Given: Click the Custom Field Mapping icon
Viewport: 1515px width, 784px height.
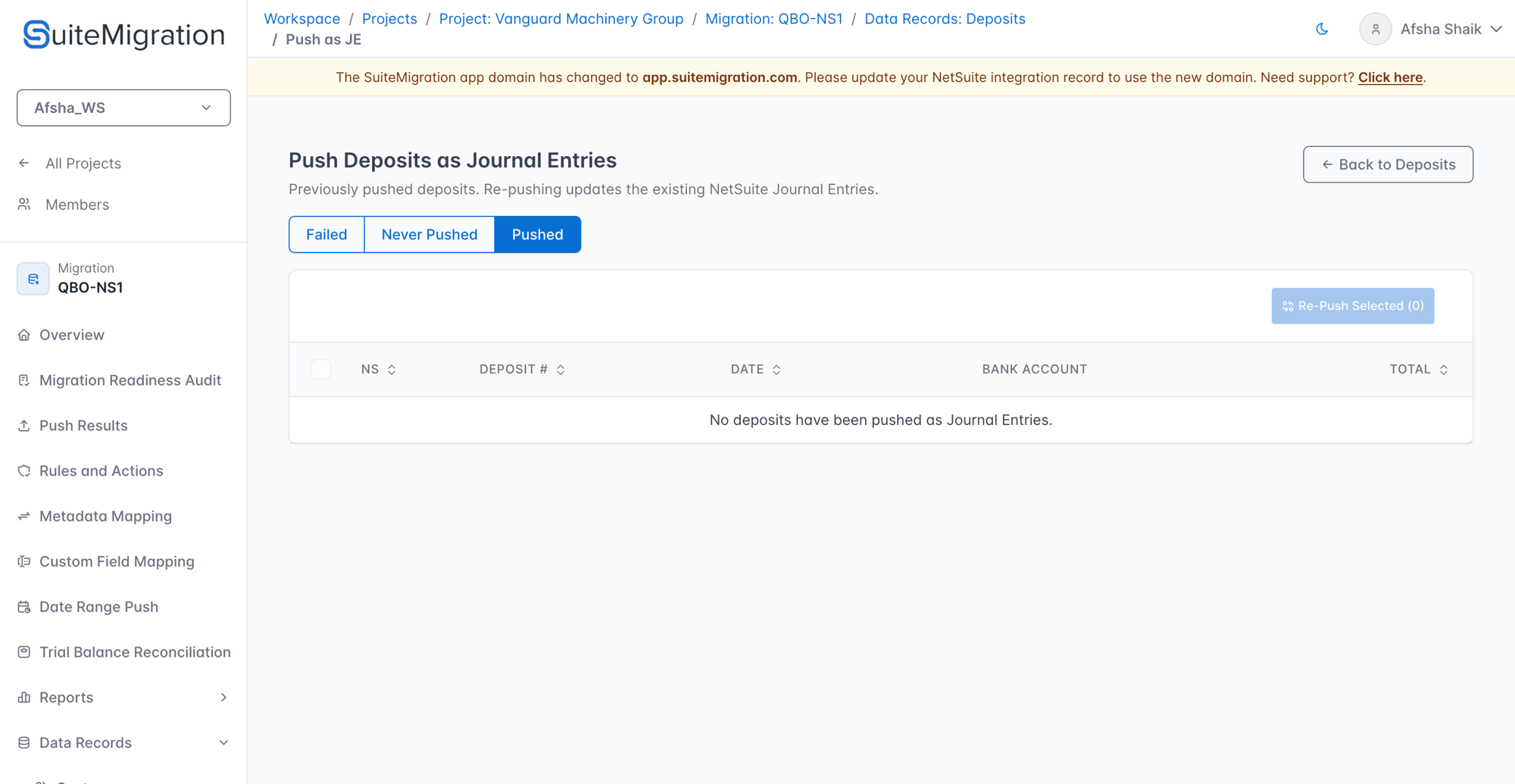Looking at the screenshot, I should 24,561.
